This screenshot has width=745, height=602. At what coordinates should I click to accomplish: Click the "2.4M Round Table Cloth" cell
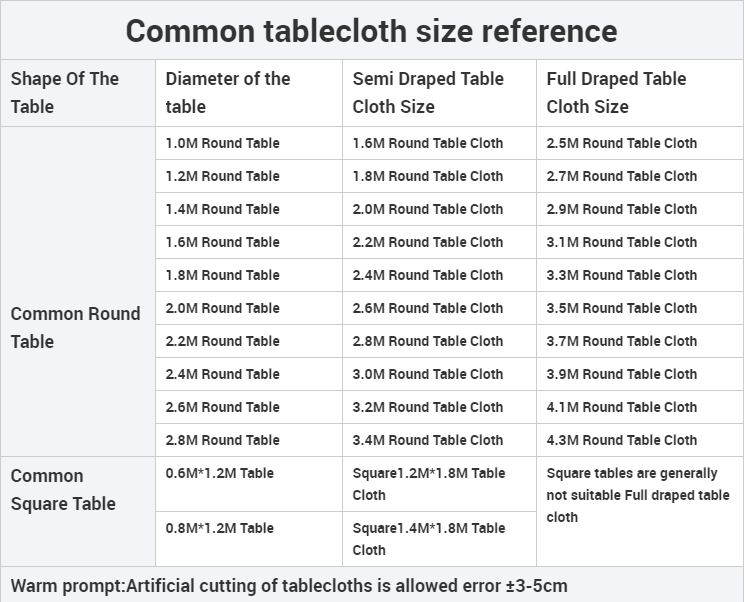(x=428, y=275)
